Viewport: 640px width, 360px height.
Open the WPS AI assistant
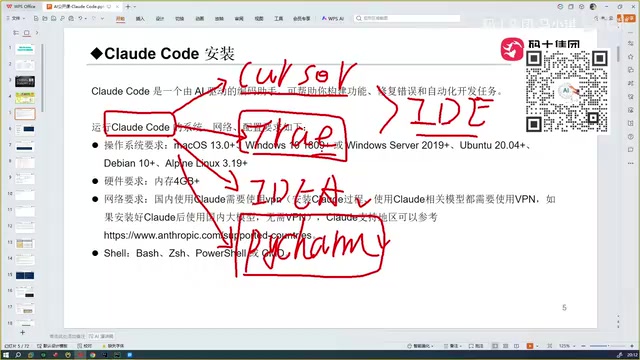333,19
